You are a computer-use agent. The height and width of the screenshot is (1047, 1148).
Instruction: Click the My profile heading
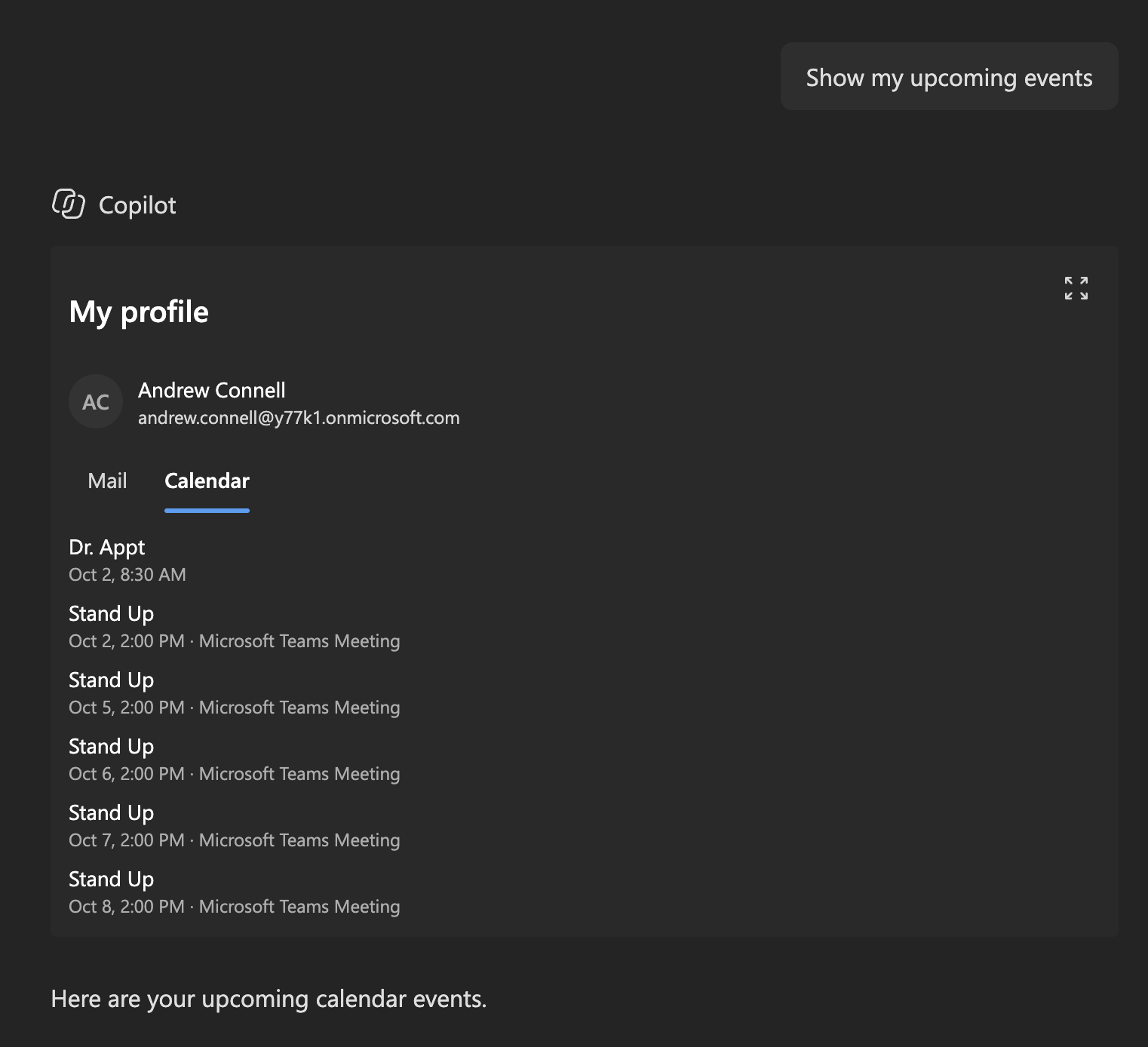coord(139,312)
